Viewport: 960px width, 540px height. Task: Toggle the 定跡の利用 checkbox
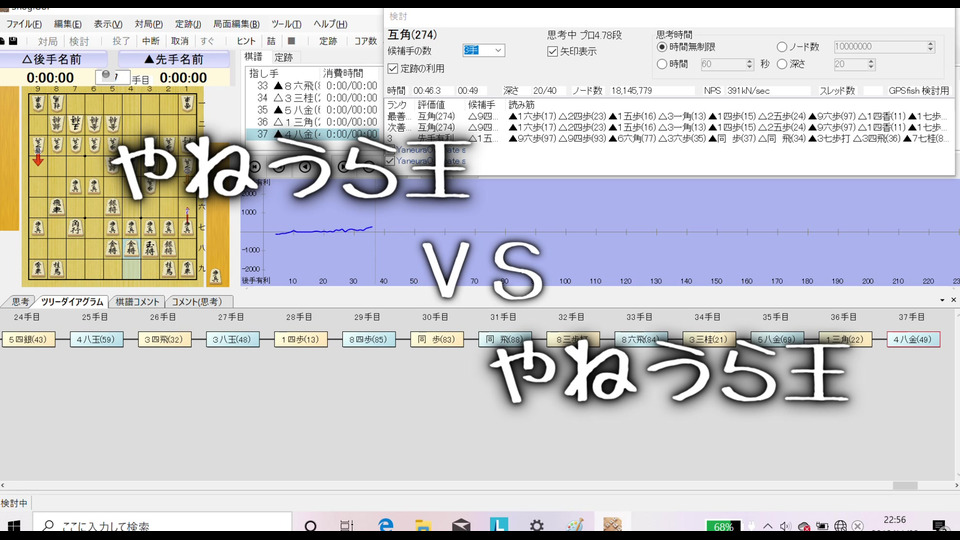point(393,69)
